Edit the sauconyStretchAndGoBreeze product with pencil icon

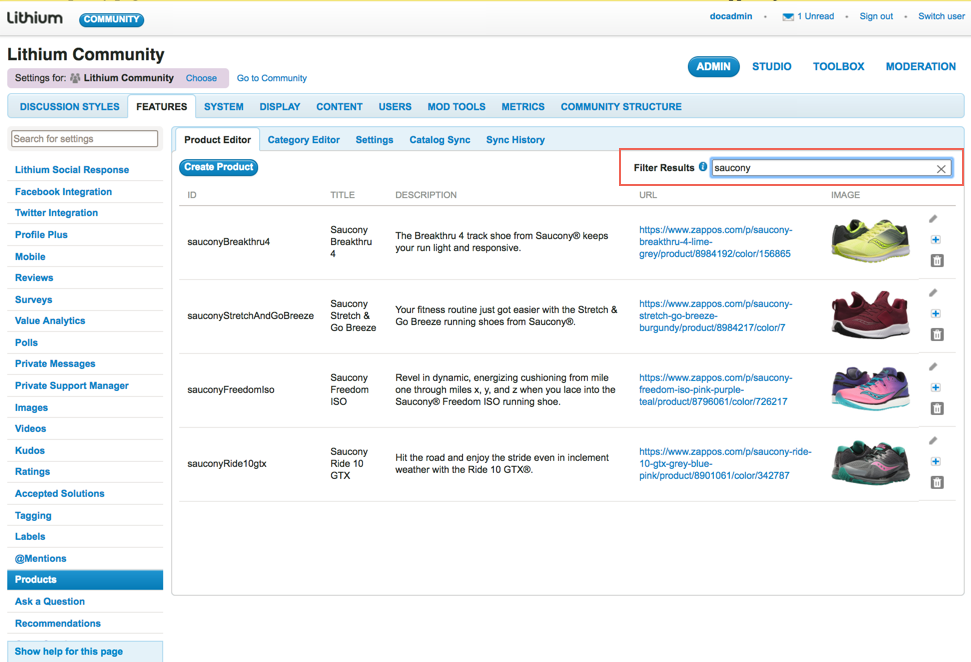point(933,292)
